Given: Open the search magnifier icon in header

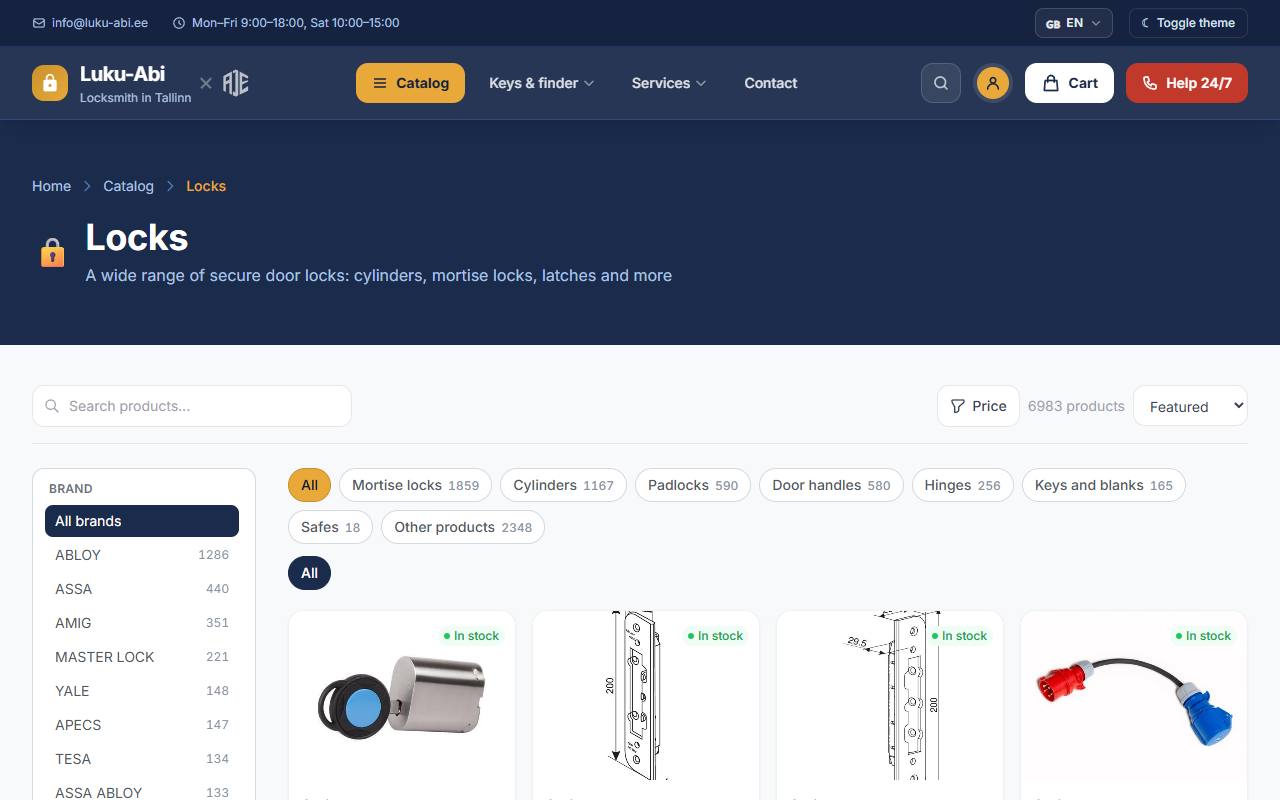Looking at the screenshot, I should [941, 83].
